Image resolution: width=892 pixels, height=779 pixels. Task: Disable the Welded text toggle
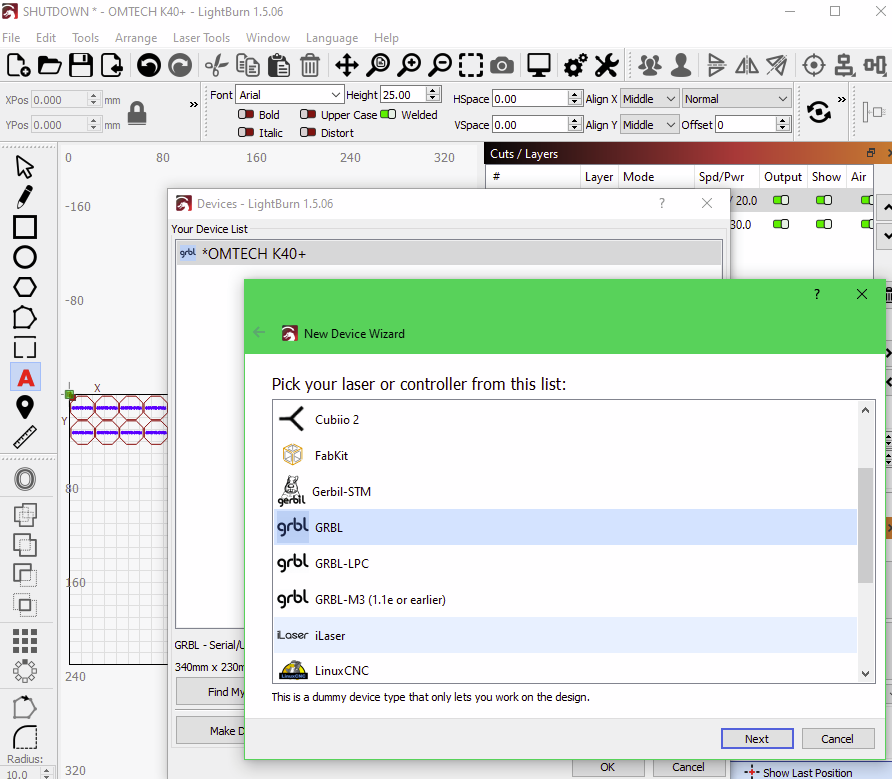click(388, 115)
